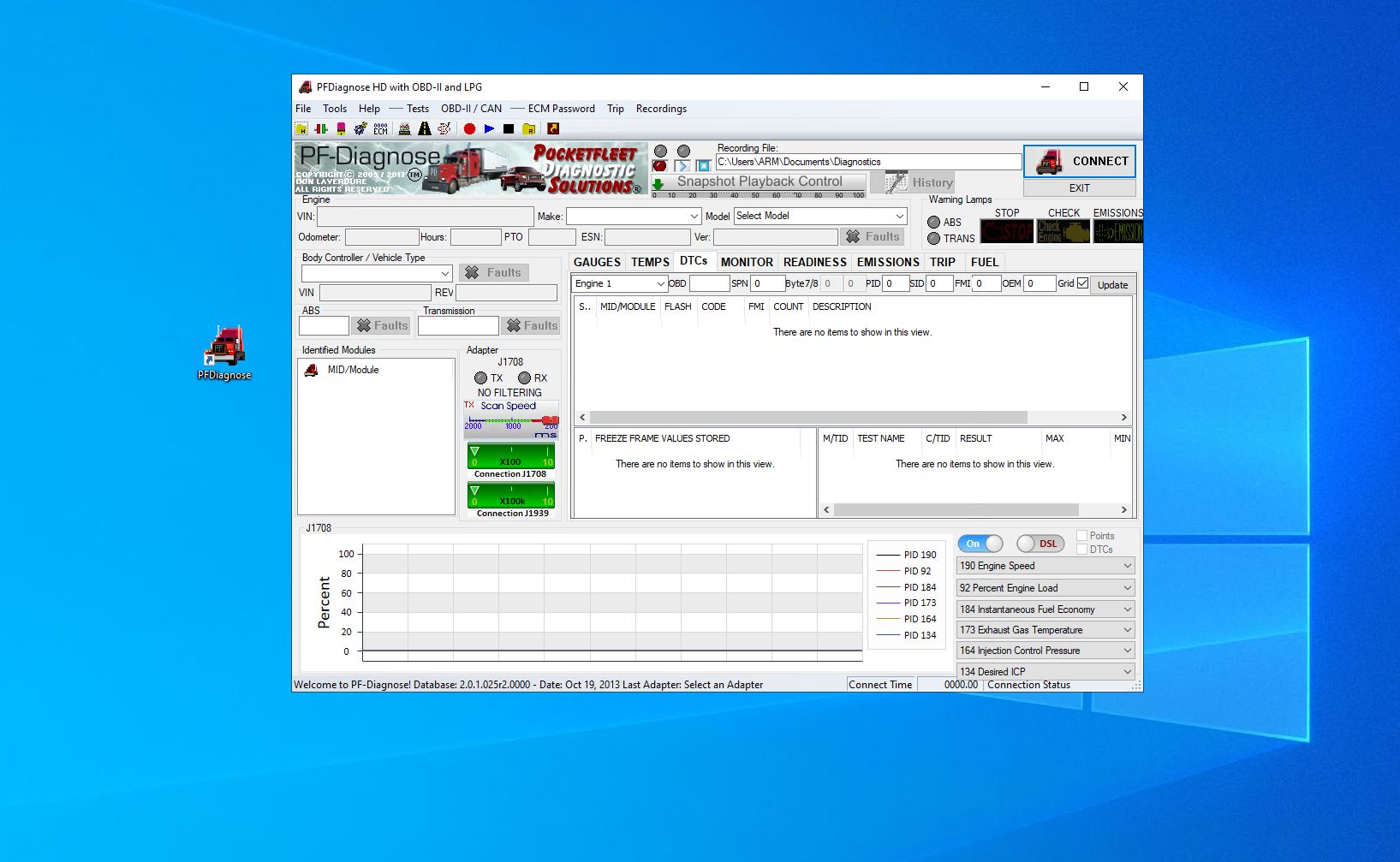1400x862 pixels.
Task: Toggle the Grid checkbox
Action: click(1083, 283)
